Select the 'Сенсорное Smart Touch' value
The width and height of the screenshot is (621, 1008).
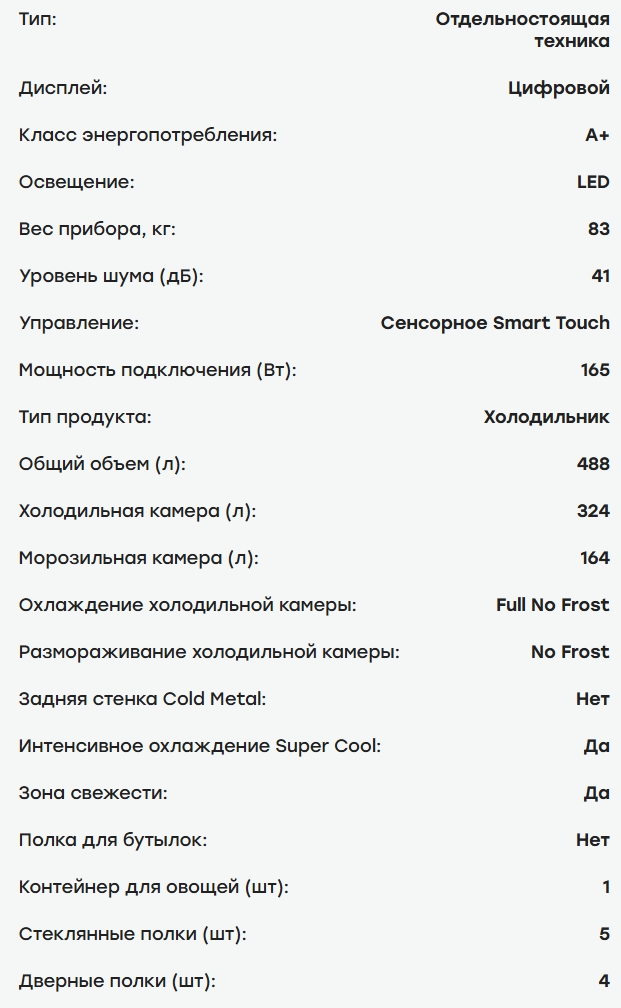coord(495,323)
